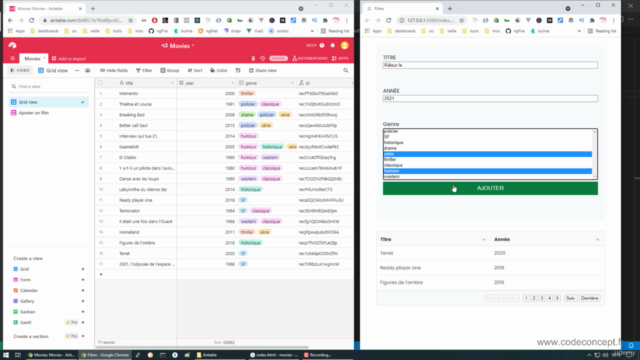Create a new Form view
This screenshot has width=640, height=360.
48,280
